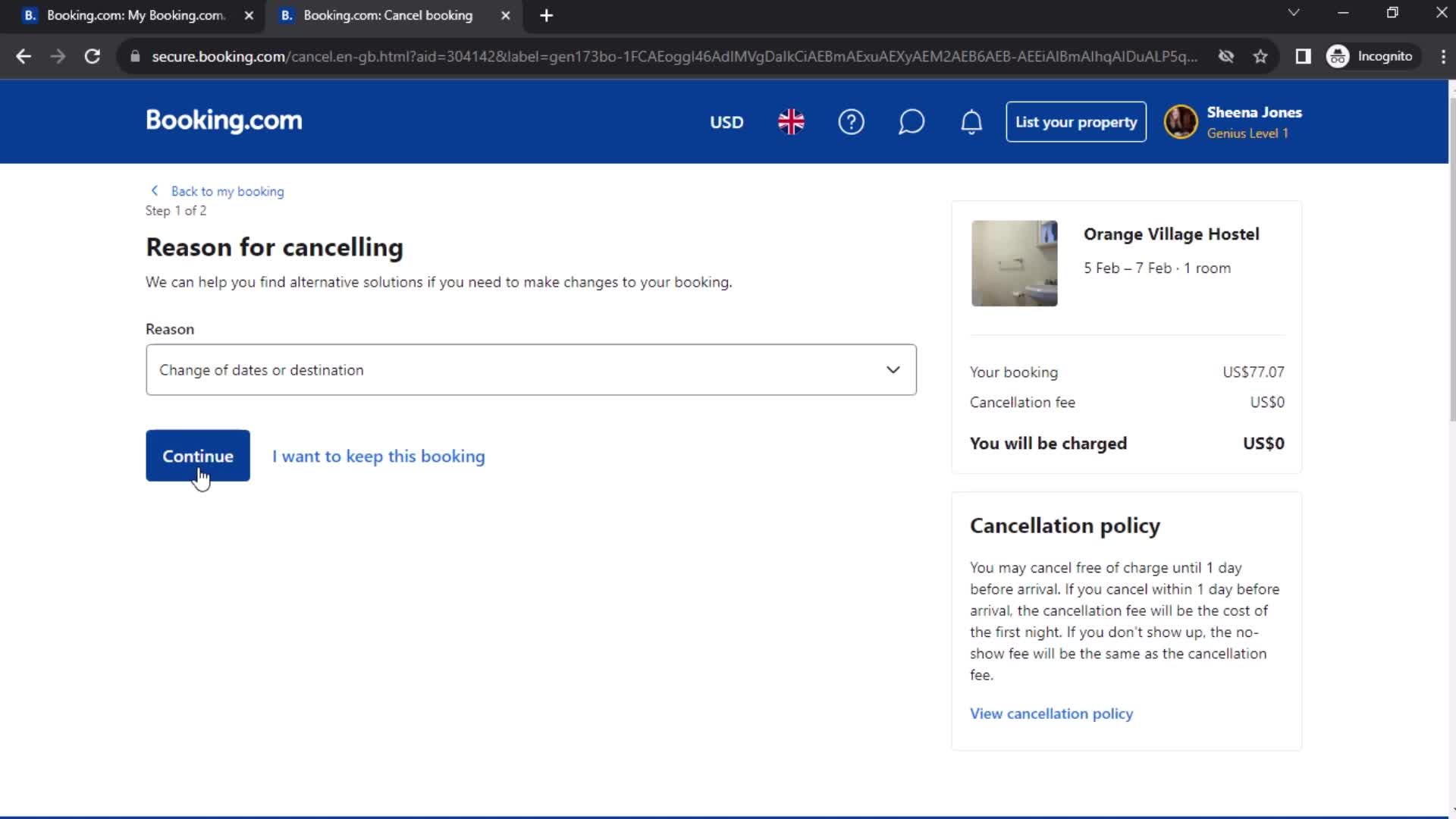Click the browser forward arrow
Screen dimensions: 1456x819
point(58,56)
